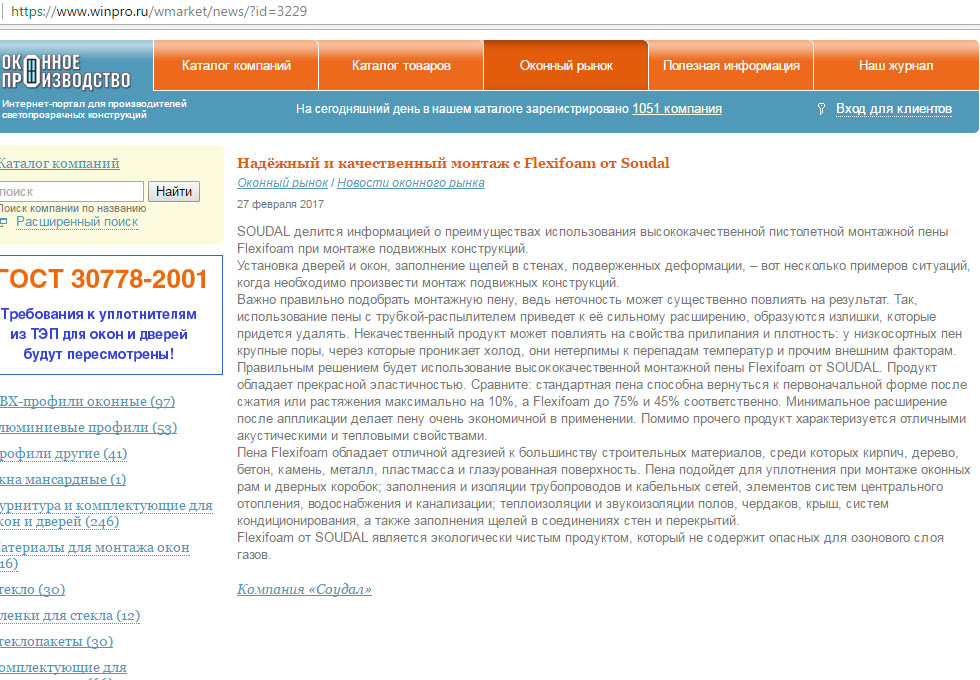Screen dimensions: 980x680
Task: Open the ГОСТ 30778-2001 banner
Action: (111, 314)
